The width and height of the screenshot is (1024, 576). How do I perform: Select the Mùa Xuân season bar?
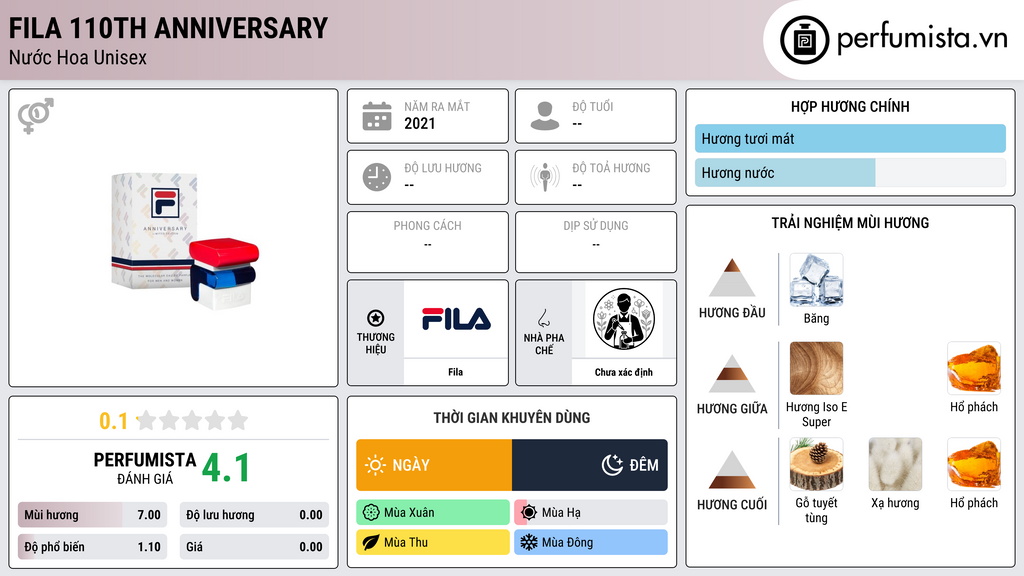coord(433,513)
